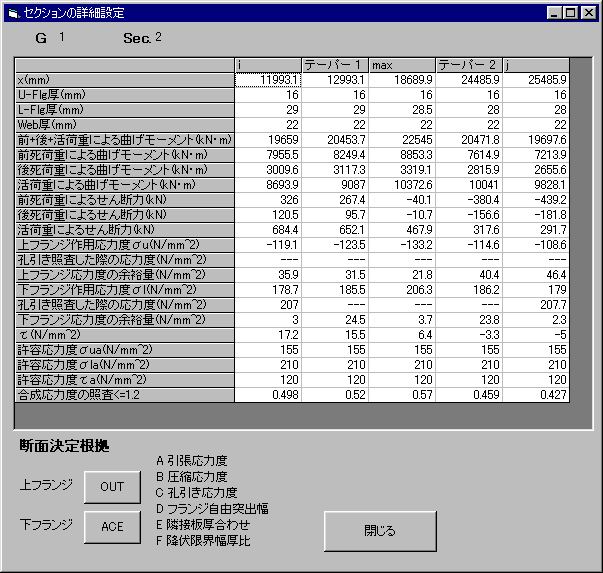Click the 'G' label at top
Viewport: 603px width, 573px height.
[x=41, y=38]
